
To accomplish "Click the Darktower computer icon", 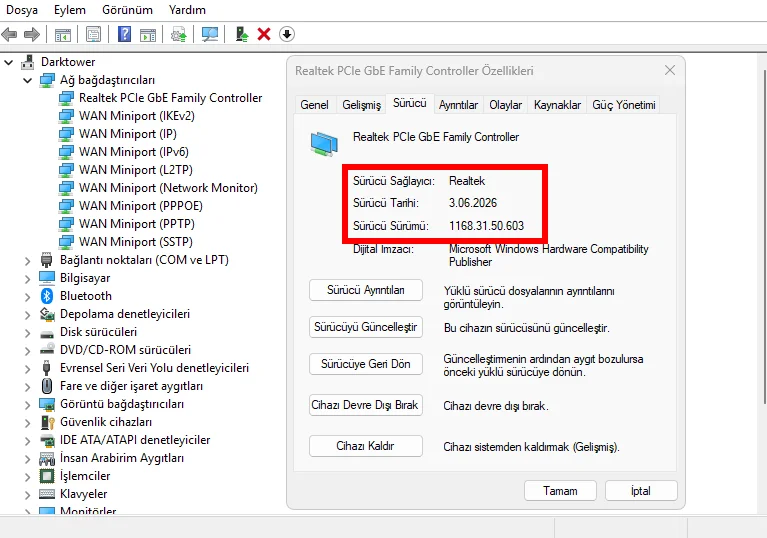I will coord(28,62).
